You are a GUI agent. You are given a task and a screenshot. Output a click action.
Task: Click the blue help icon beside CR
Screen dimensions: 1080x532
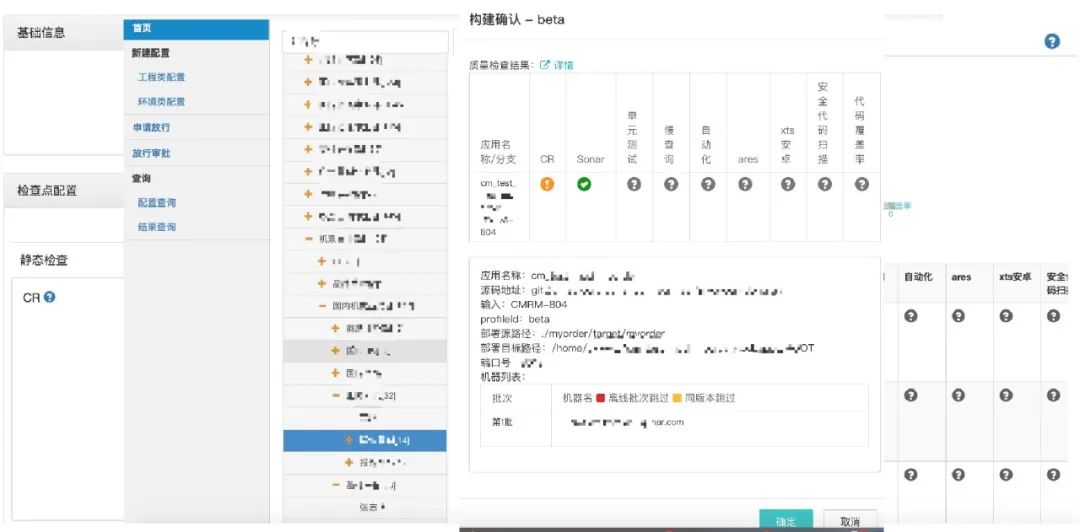(50, 297)
